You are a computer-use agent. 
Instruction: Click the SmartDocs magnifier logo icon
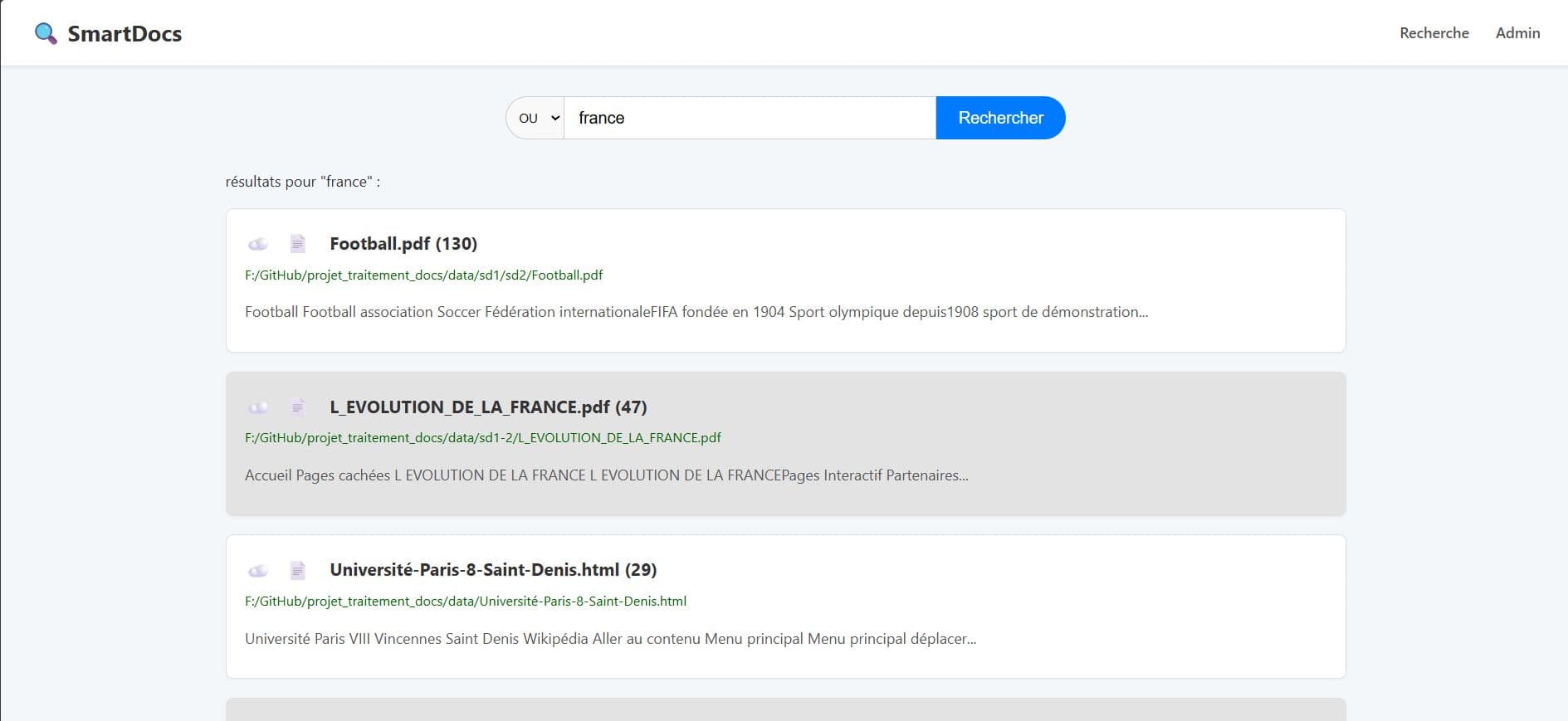(46, 33)
